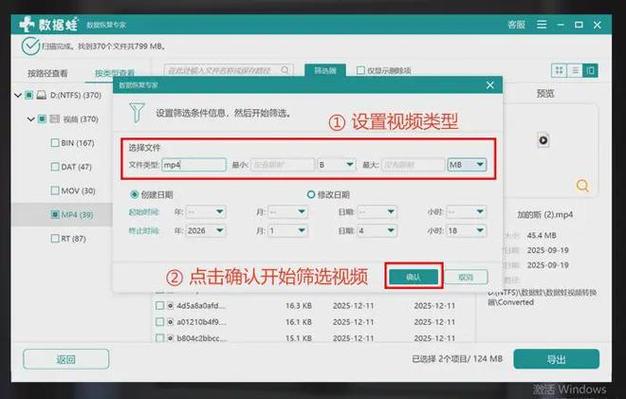
Task: Check the BIN (167) checkbox
Action: 55,143
